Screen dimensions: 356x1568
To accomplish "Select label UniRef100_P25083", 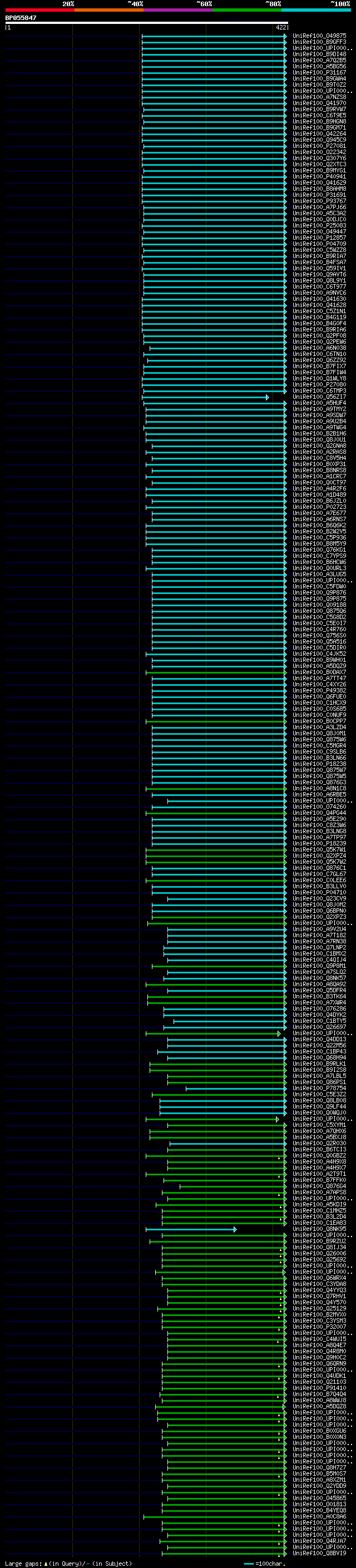I will [319, 226].
